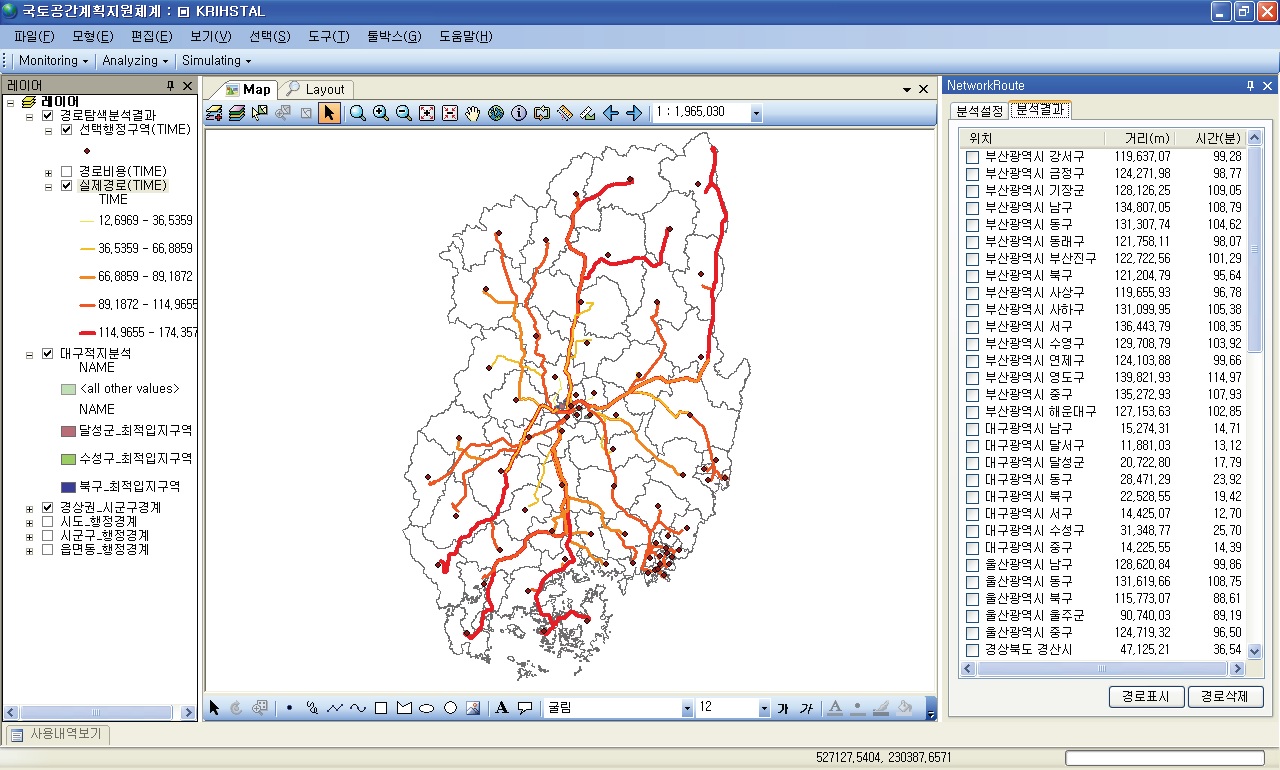Open the Monitoring dropdown menu
Screen dimensions: 1280x770
[53, 61]
